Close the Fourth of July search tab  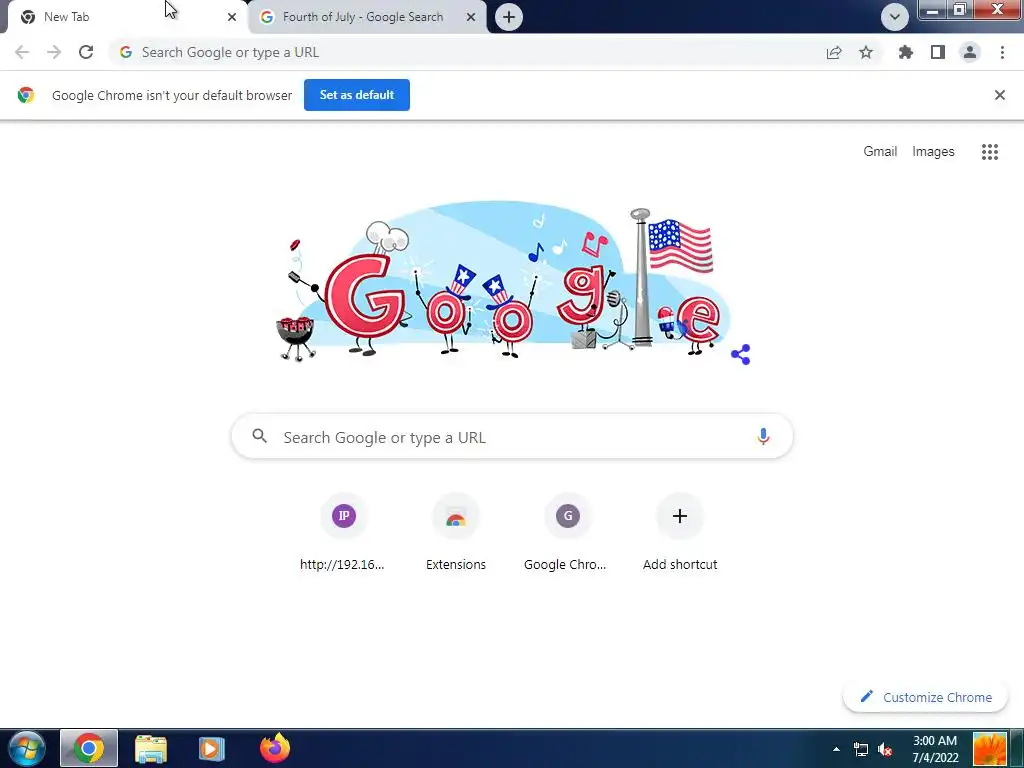[471, 18]
